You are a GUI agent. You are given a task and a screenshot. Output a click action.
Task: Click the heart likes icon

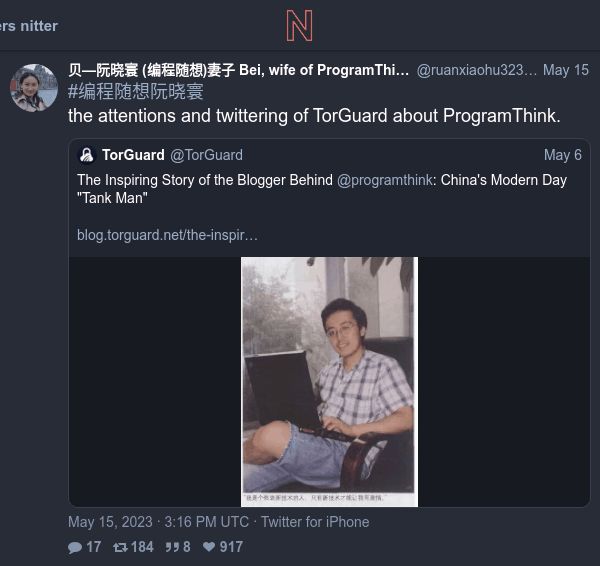pos(209,547)
